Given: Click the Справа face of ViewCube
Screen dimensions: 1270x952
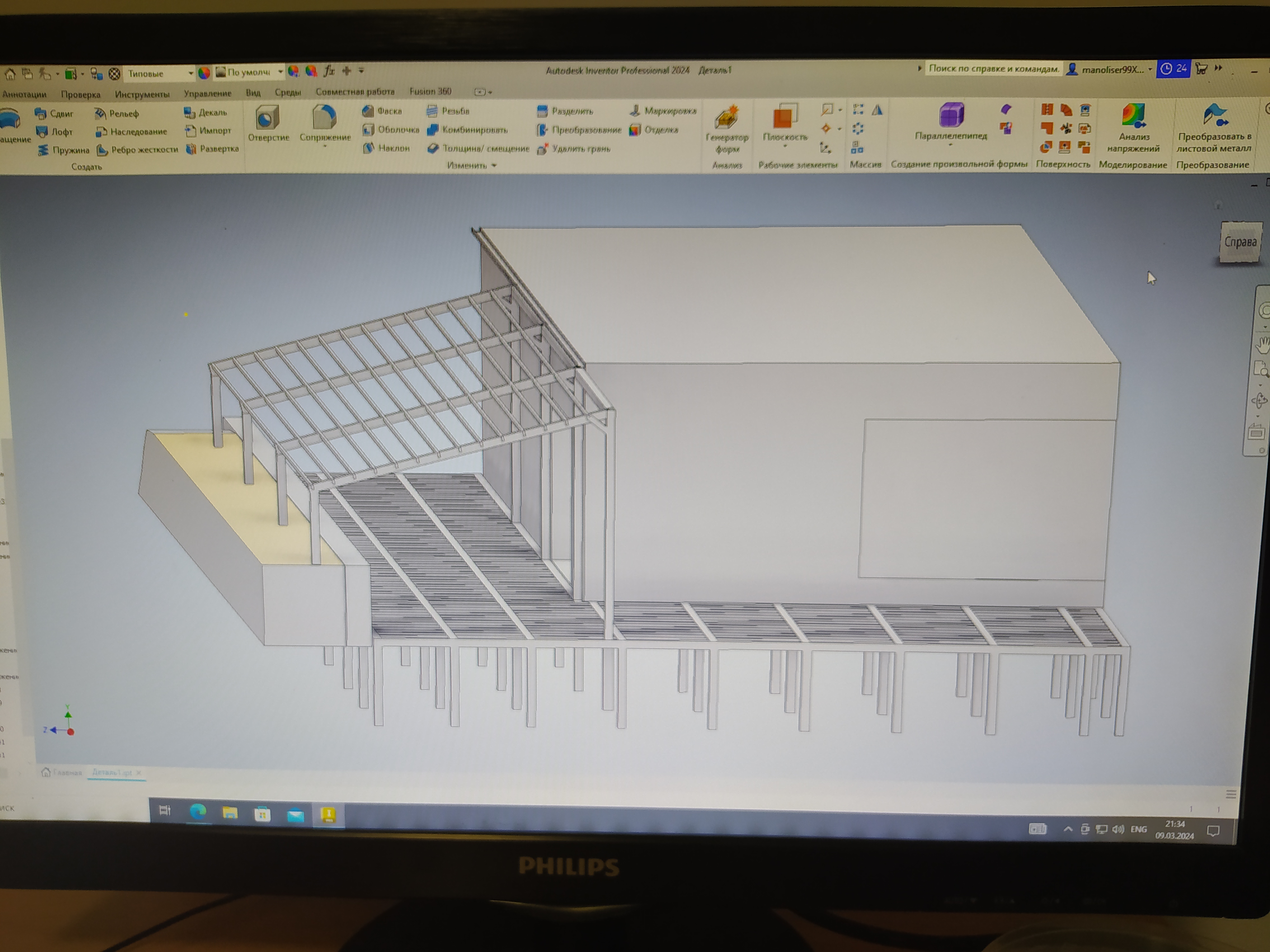Looking at the screenshot, I should pos(1240,241).
